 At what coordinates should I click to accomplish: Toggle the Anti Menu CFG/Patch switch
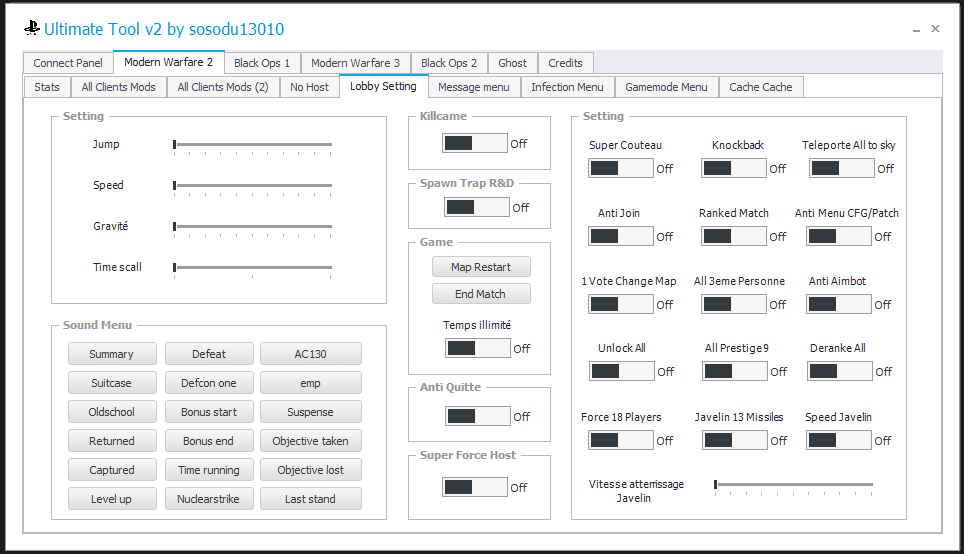coord(839,236)
